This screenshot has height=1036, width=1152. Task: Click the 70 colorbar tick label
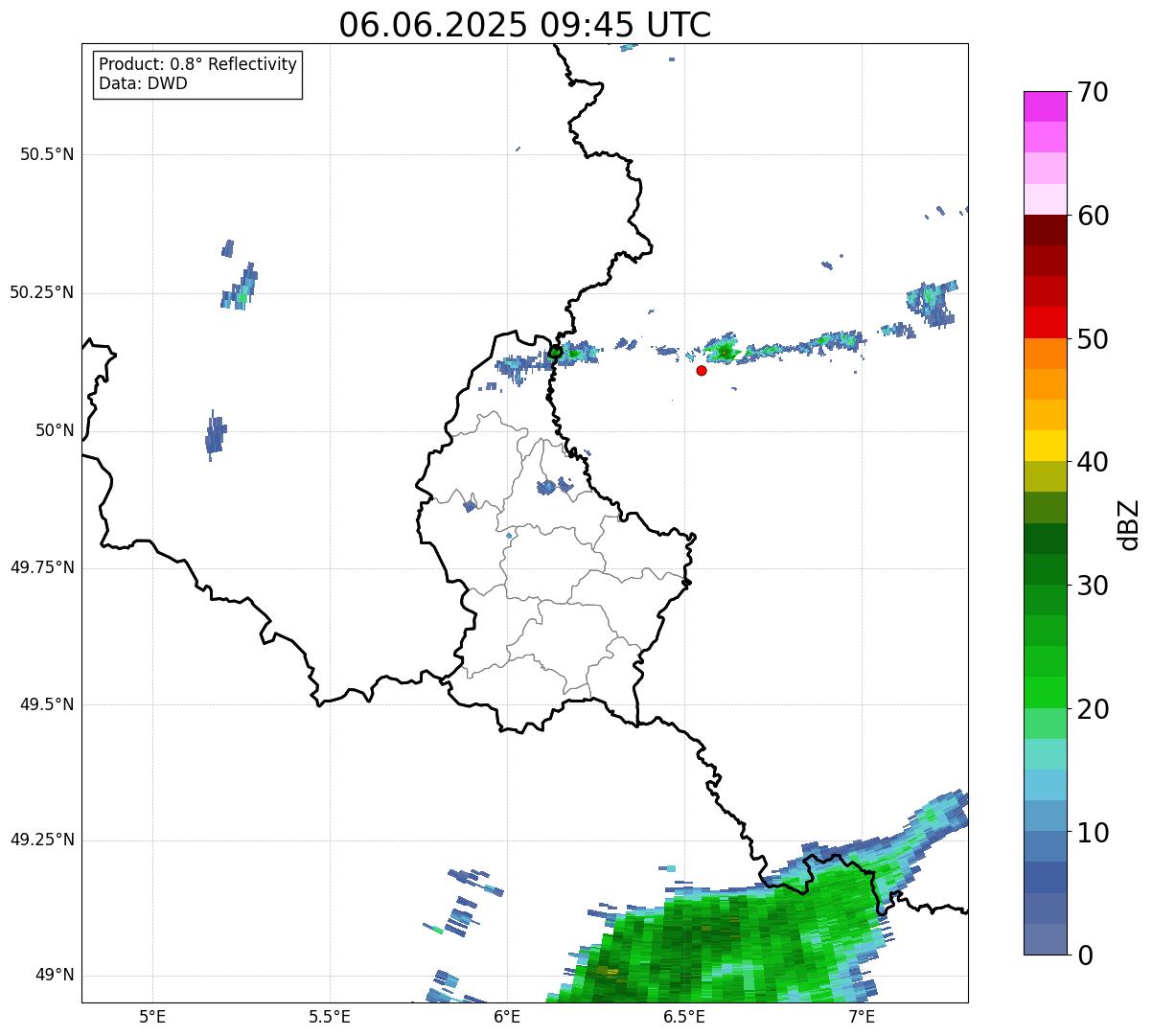pos(1094,92)
